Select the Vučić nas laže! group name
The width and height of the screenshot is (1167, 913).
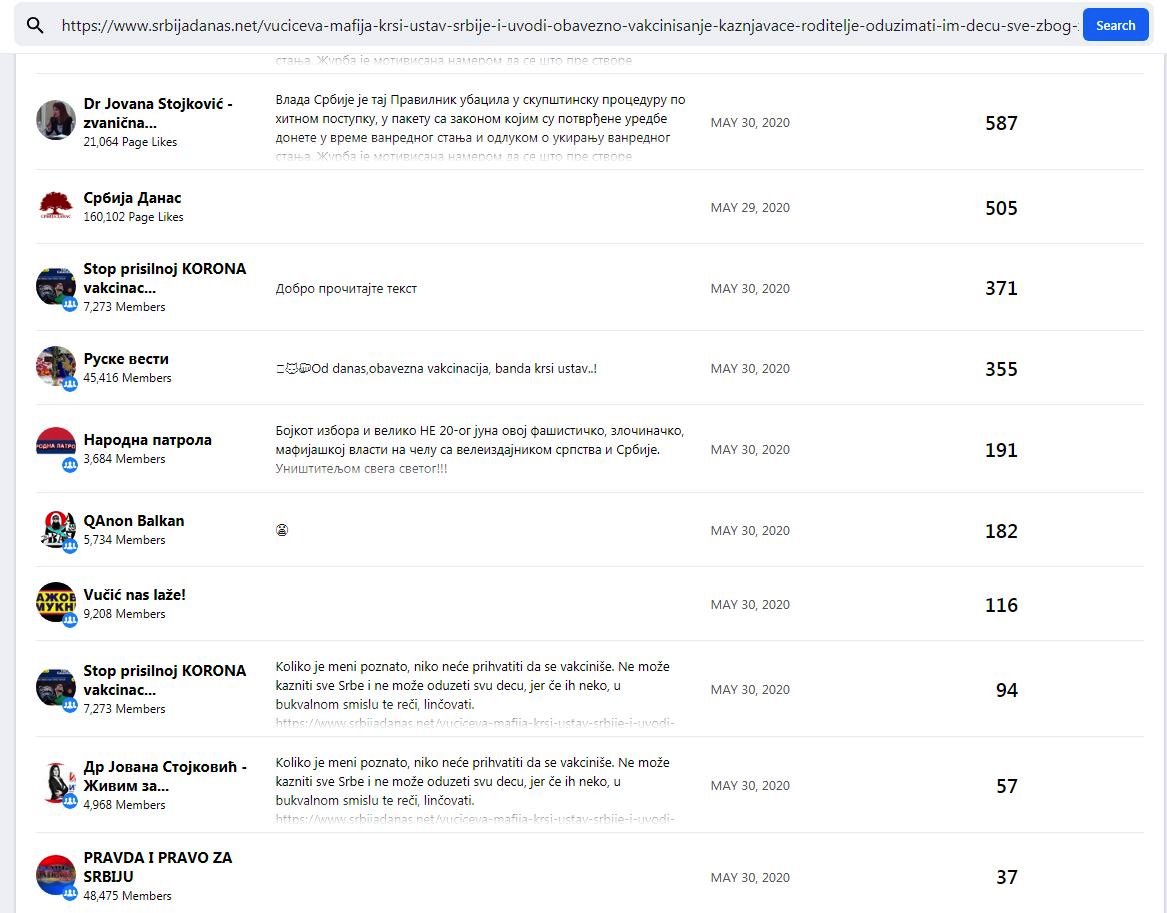pos(135,595)
